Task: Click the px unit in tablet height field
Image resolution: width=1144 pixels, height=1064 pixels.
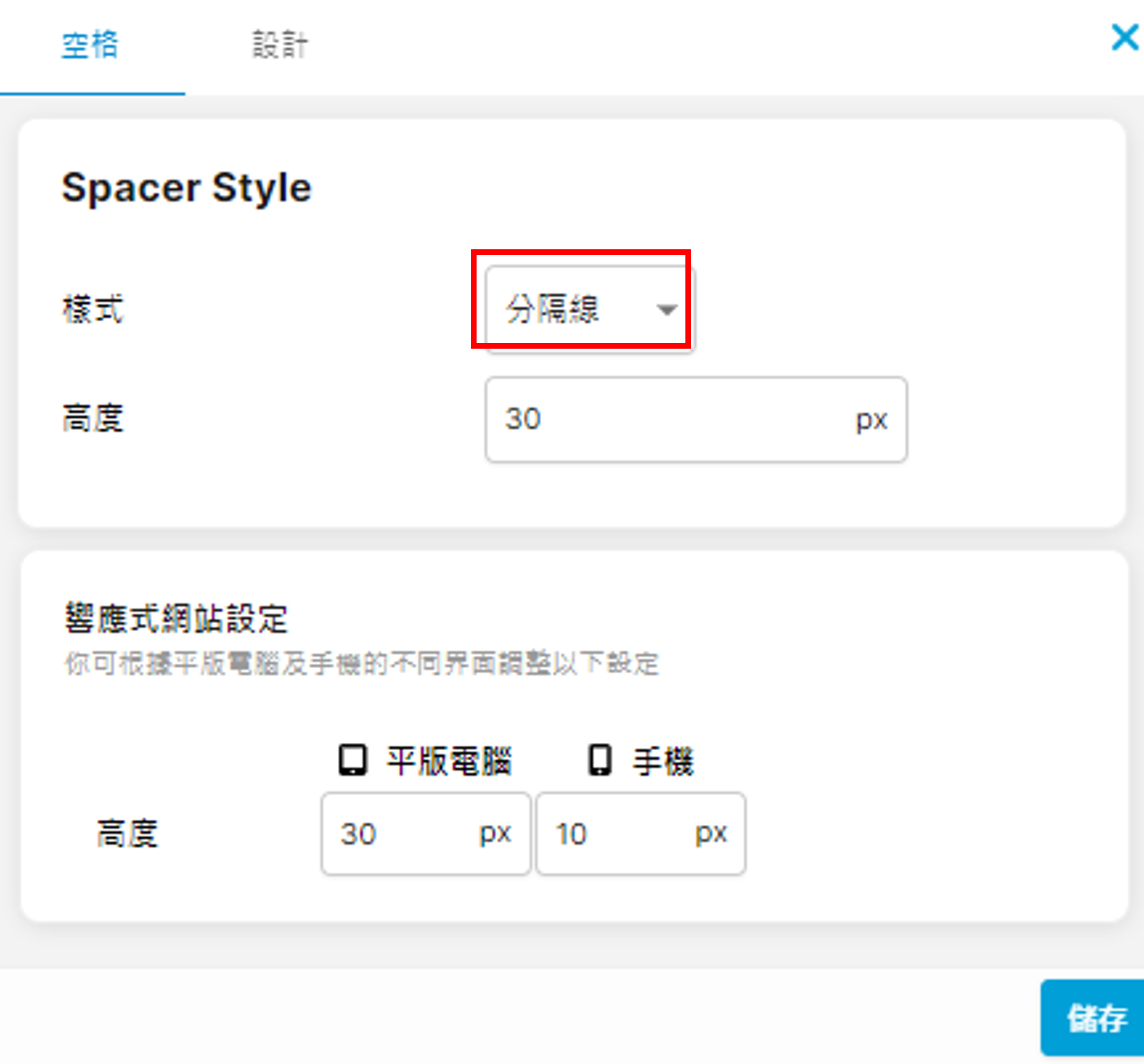Action: pos(495,833)
